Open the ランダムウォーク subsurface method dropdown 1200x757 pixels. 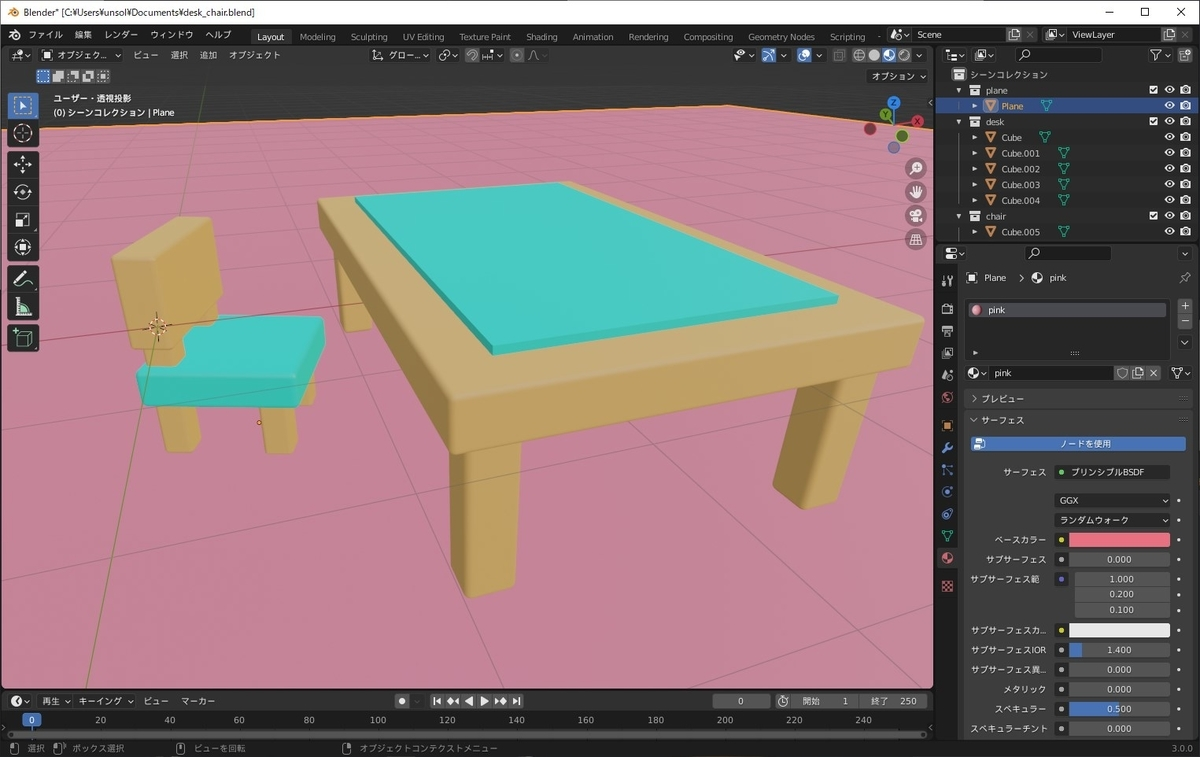[x=1113, y=520]
